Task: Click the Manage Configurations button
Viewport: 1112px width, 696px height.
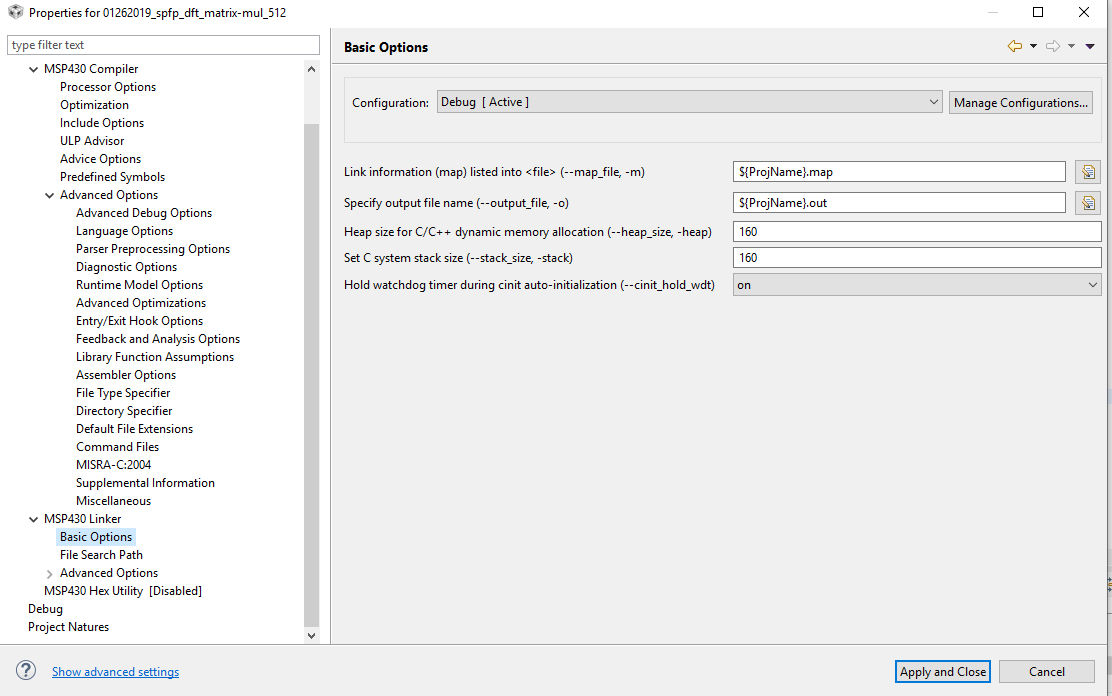Action: click(1020, 101)
